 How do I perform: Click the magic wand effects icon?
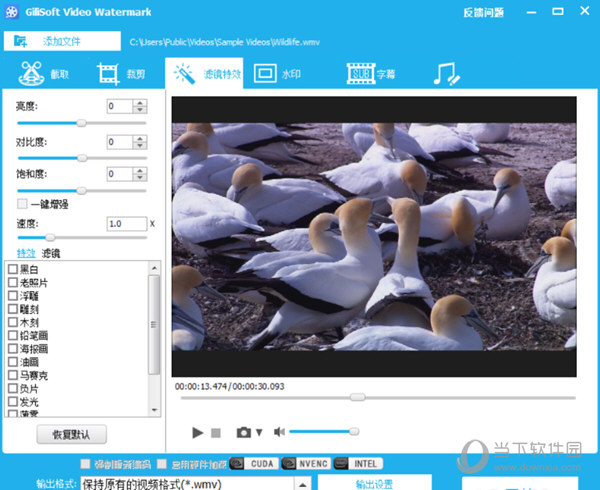[185, 73]
